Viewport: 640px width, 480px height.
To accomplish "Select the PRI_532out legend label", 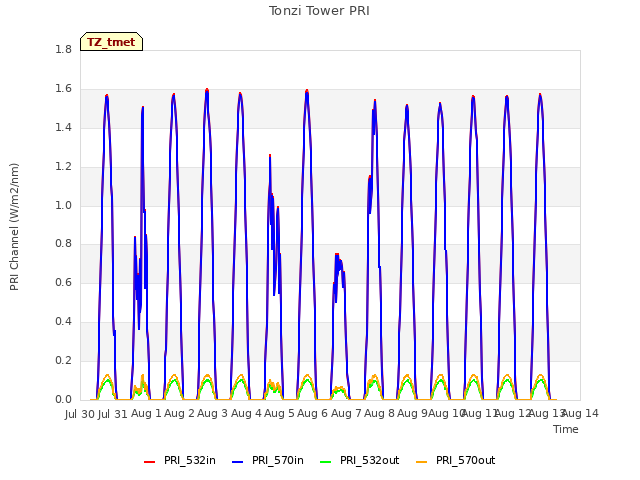I will click(369, 460).
